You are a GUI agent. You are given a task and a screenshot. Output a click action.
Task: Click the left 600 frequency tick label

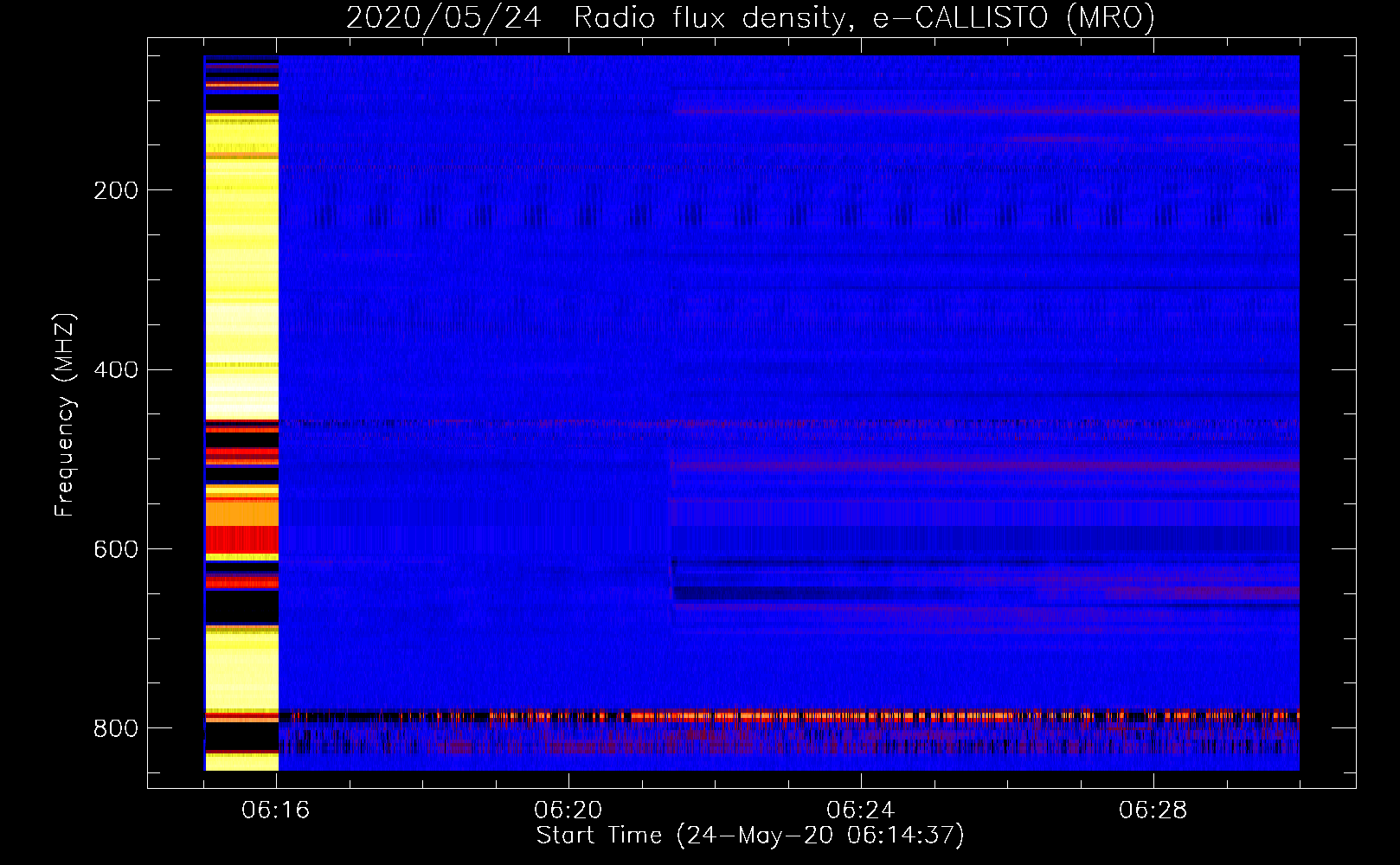click(115, 549)
